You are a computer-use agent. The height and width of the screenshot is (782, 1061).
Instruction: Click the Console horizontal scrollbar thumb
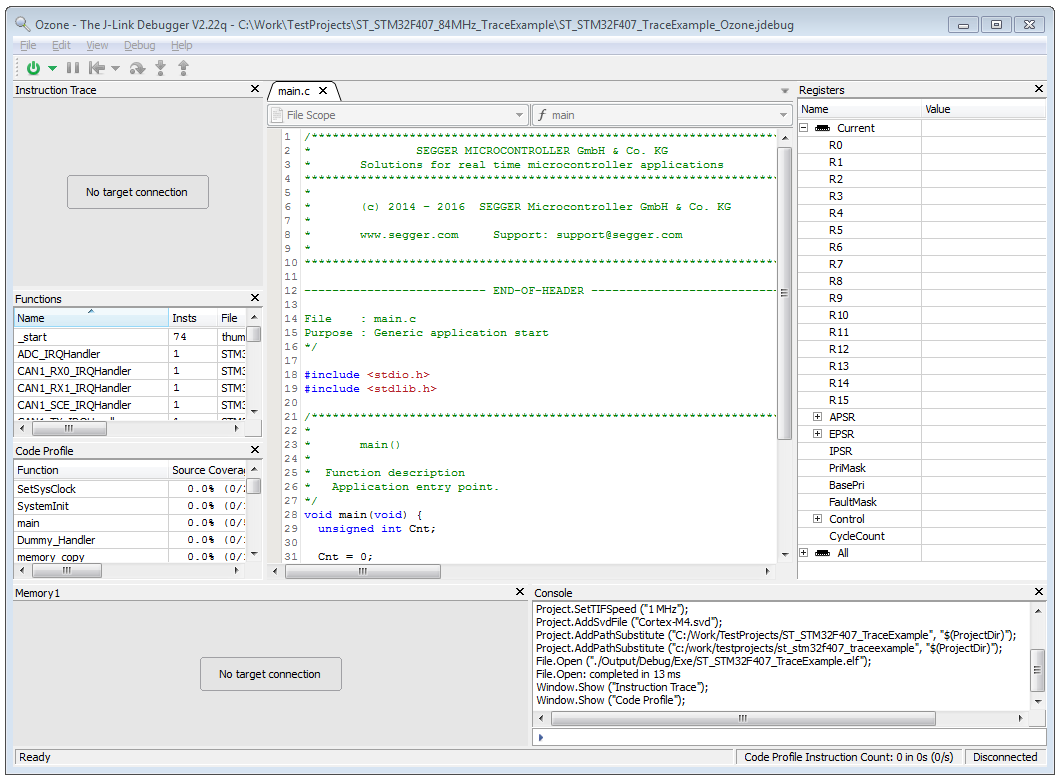tap(743, 718)
